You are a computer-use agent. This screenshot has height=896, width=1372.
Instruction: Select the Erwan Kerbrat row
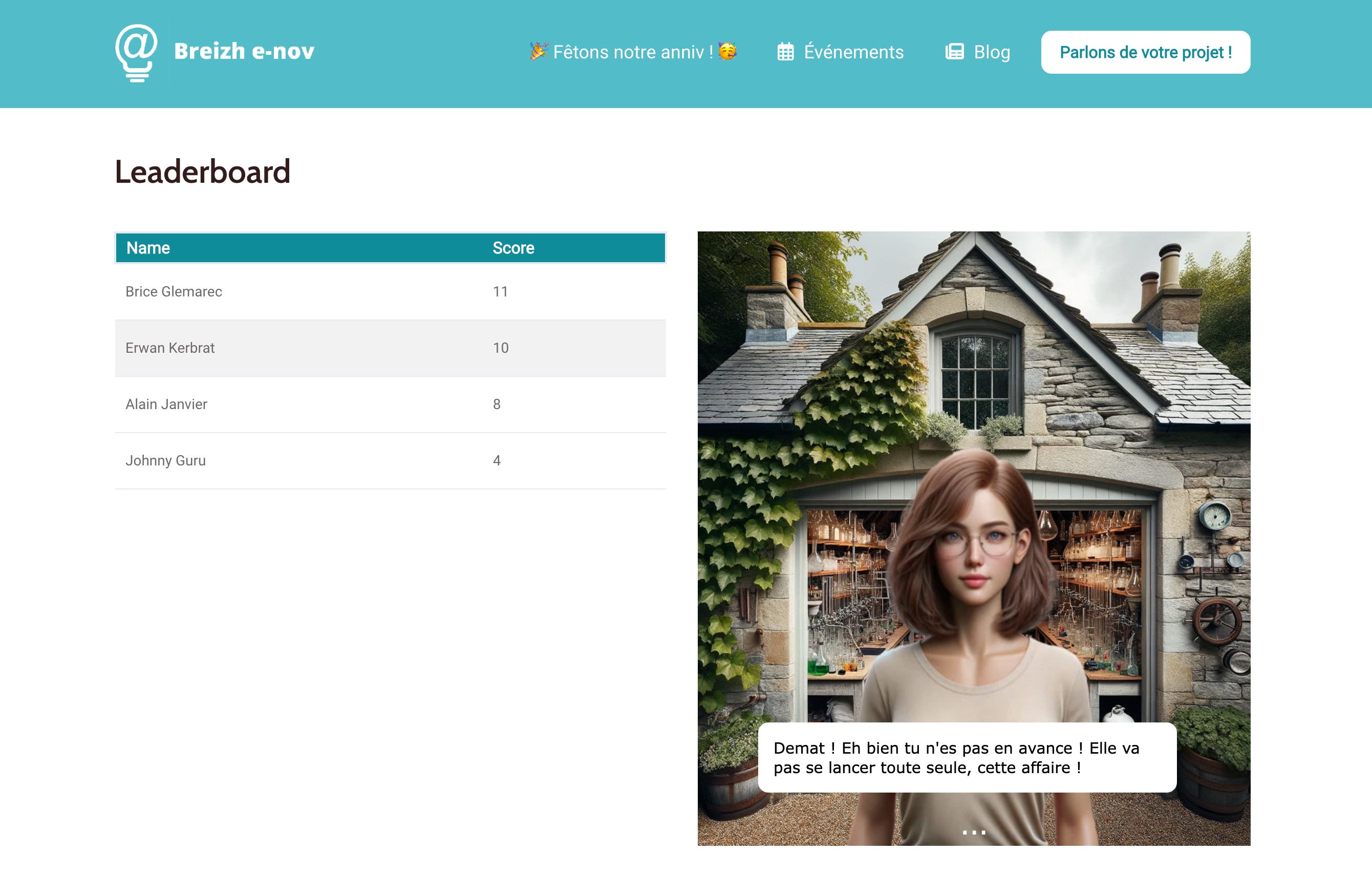pos(390,348)
